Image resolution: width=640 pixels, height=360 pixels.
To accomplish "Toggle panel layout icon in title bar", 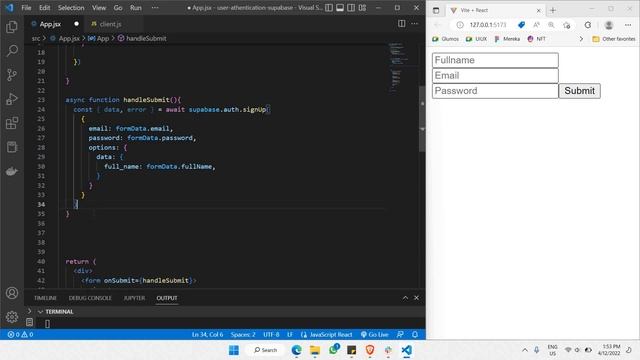I will 340,8.
